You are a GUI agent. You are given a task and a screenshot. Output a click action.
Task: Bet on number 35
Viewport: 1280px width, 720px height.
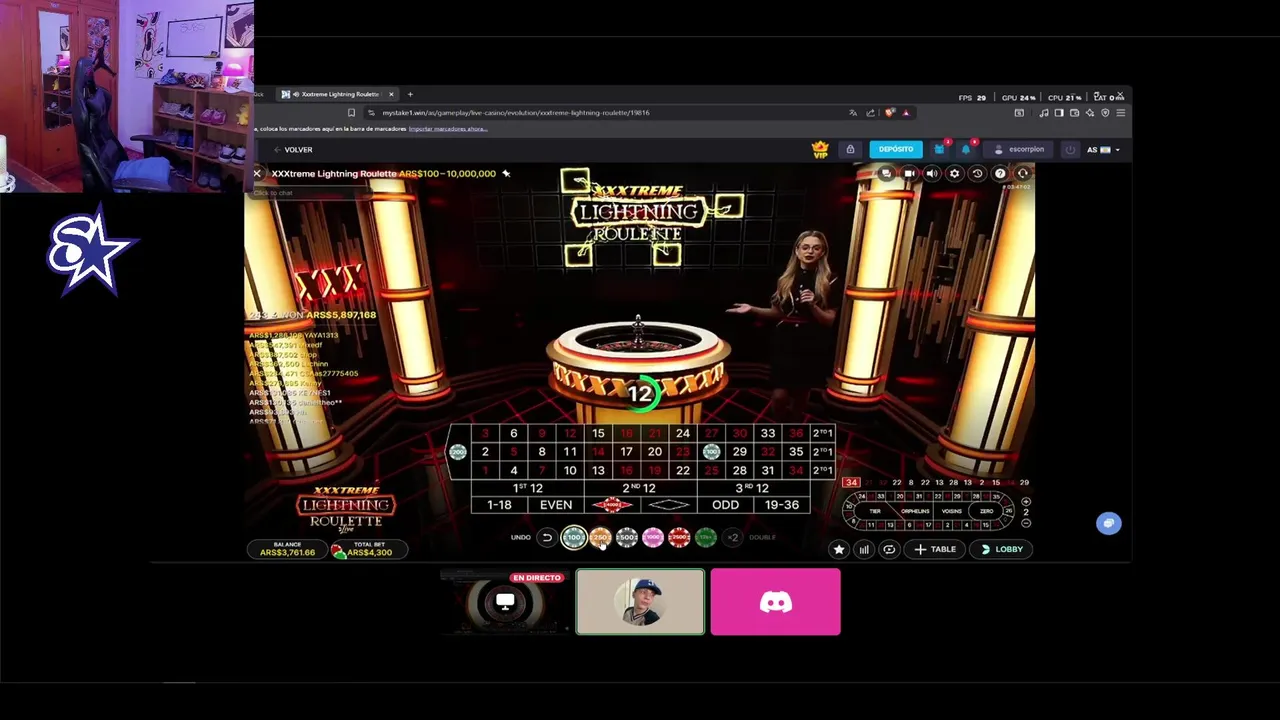click(796, 452)
